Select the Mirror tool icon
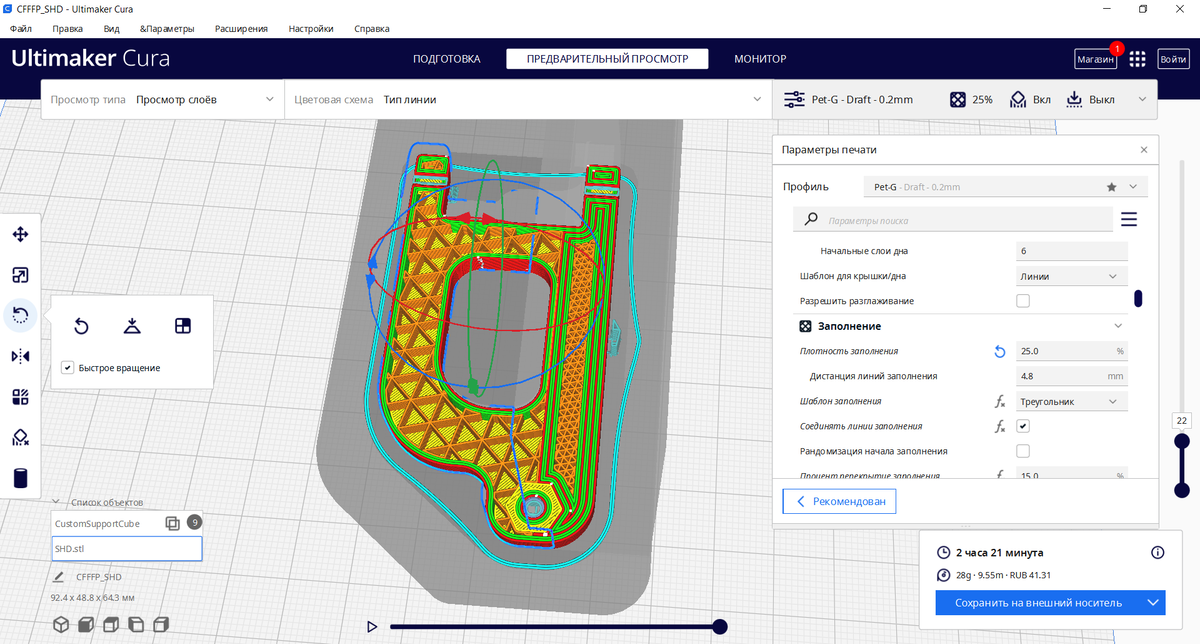The width and height of the screenshot is (1200, 644). tap(20, 356)
